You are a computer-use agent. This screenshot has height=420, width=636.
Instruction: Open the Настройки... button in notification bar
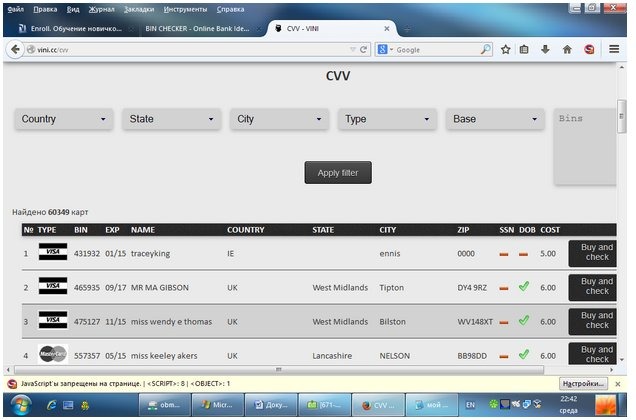(x=583, y=383)
